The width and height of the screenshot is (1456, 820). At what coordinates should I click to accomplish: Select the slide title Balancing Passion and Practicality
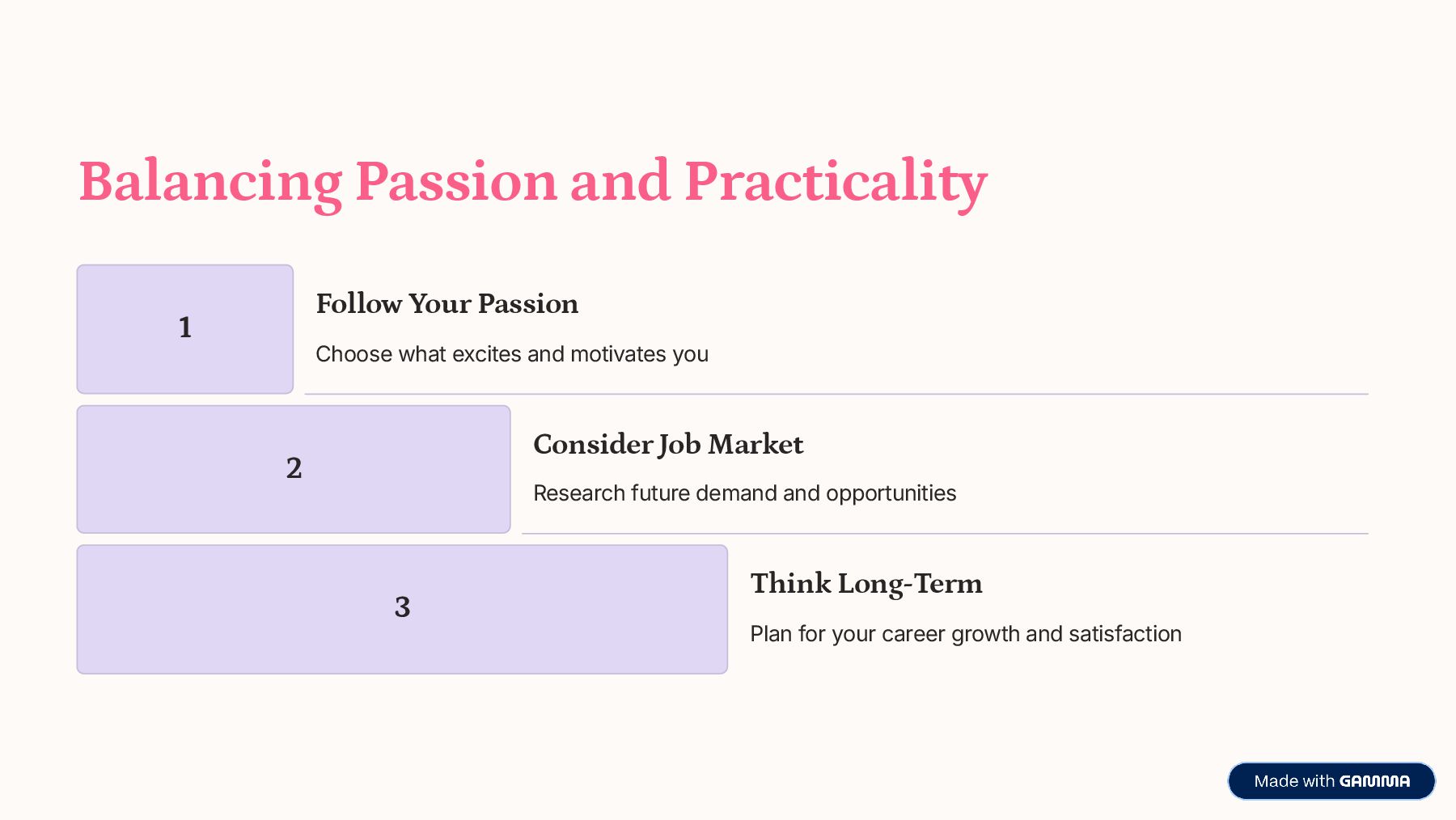(x=532, y=182)
